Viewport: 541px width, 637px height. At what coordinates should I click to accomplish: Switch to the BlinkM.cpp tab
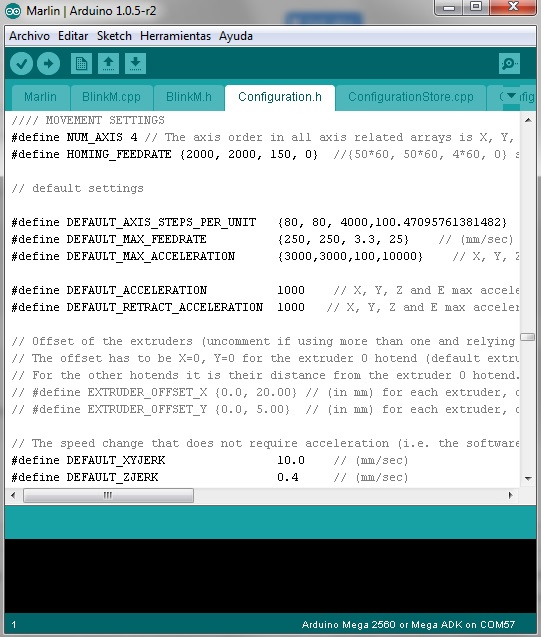(111, 98)
